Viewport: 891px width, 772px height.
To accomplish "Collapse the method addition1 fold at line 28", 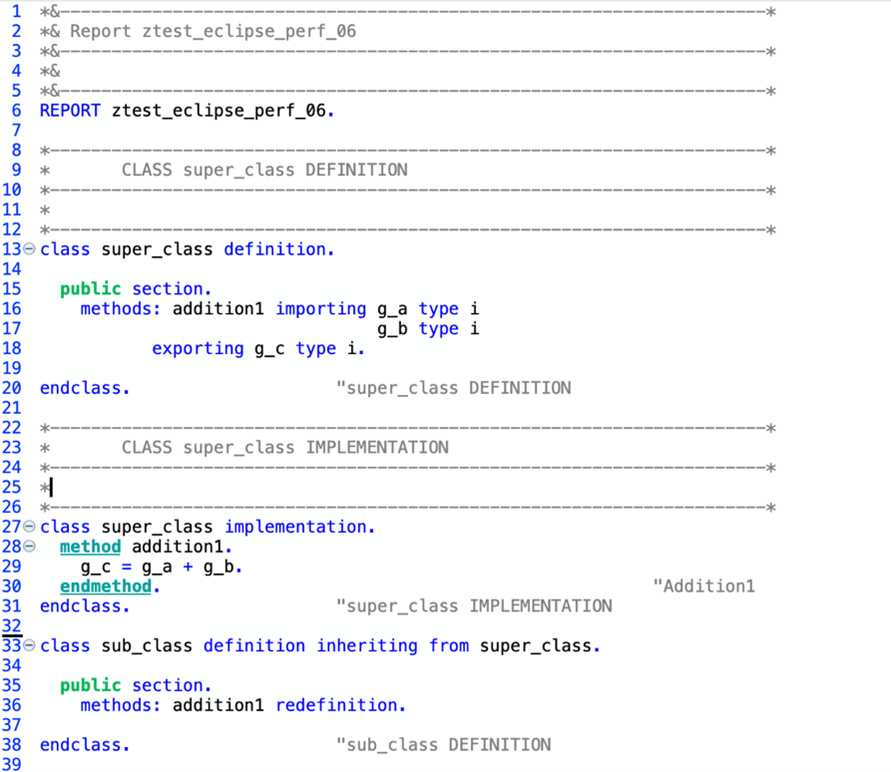I will pos(29,546).
